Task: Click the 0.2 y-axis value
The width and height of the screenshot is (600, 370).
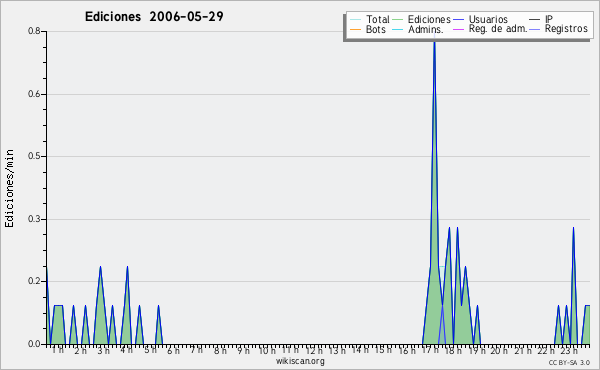Action: tap(34, 282)
